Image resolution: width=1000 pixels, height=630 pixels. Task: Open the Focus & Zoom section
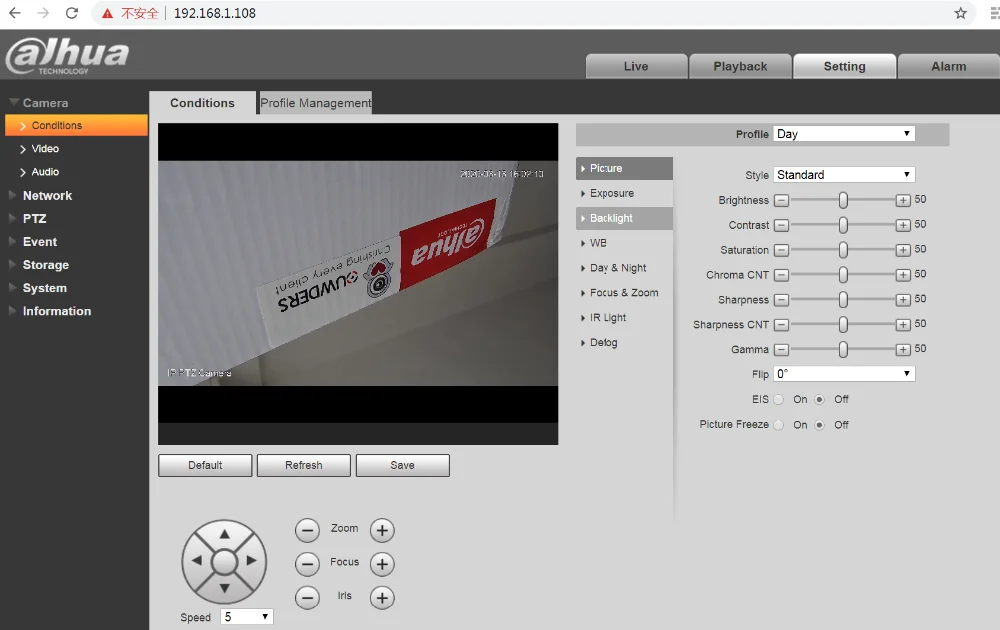(624, 293)
